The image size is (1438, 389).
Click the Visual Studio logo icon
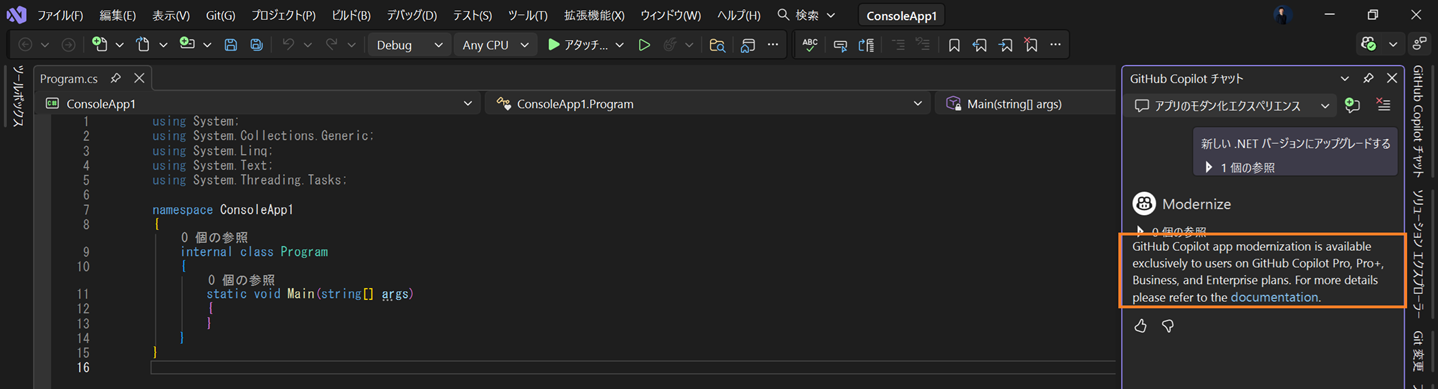(x=16, y=15)
